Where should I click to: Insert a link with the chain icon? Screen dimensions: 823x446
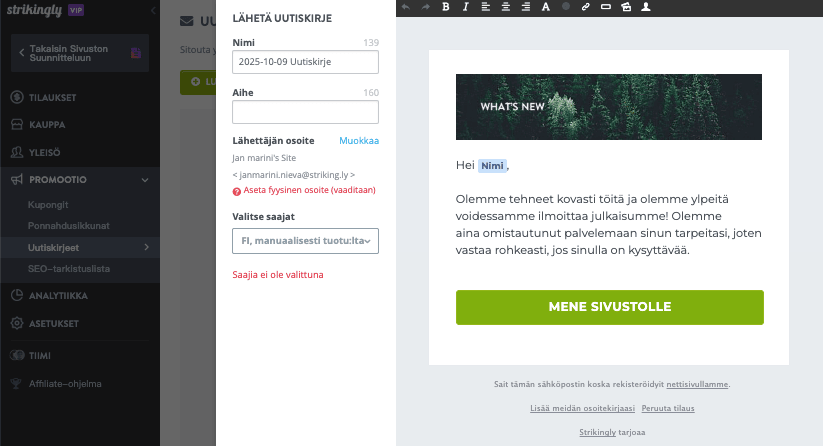click(x=586, y=7)
